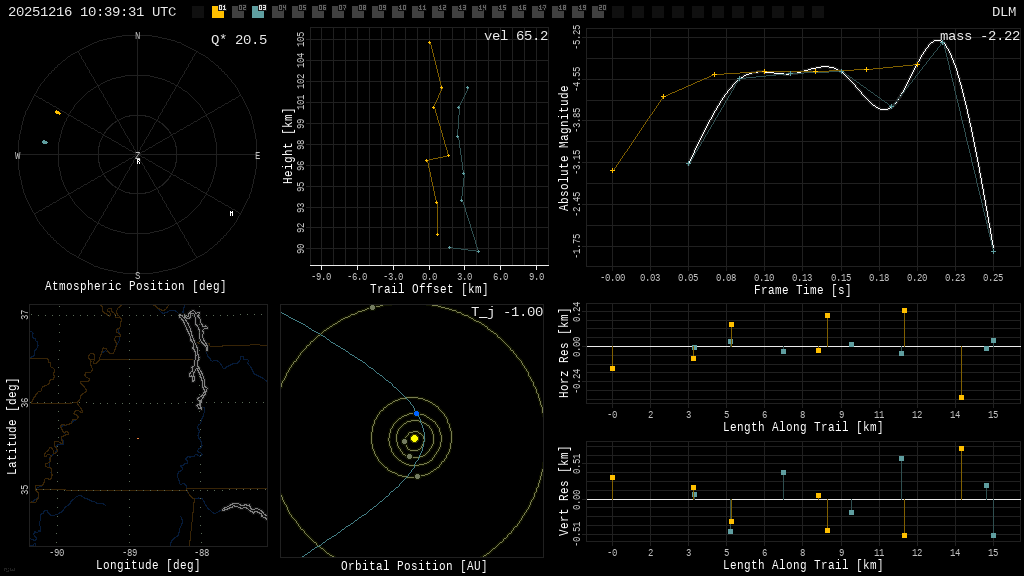Click the Q* 20.5 value label
Image resolution: width=1024 pixels, height=576 pixels.
(238, 40)
